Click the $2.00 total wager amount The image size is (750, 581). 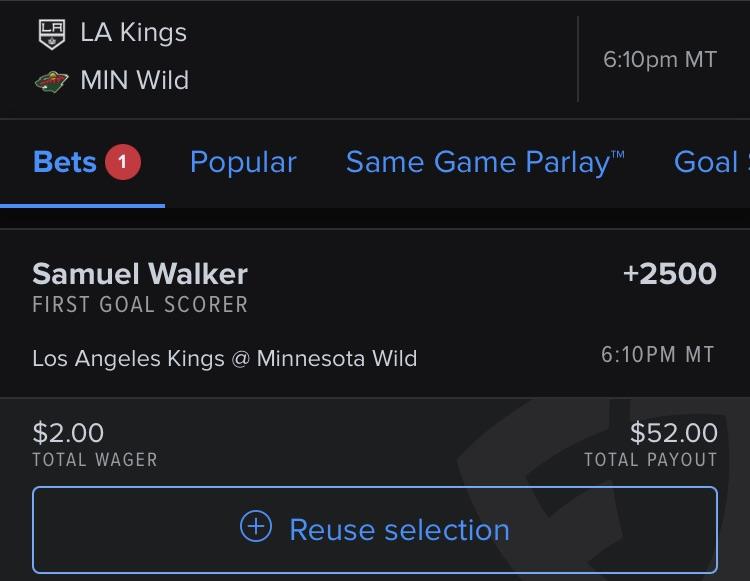pos(68,432)
